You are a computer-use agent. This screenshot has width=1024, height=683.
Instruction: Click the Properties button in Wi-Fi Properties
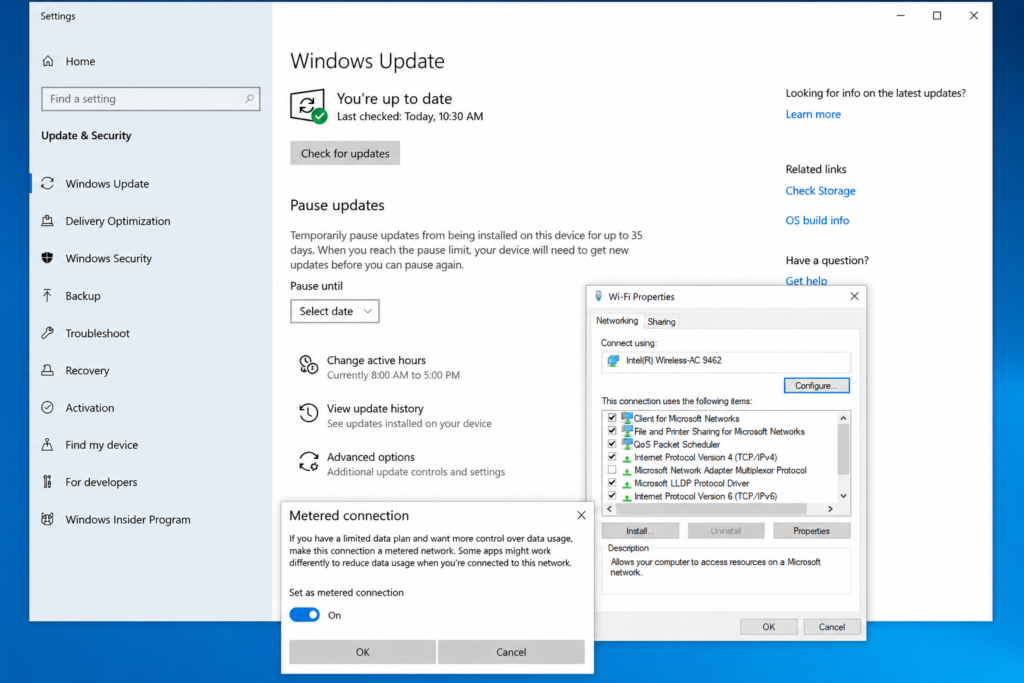[811, 531]
